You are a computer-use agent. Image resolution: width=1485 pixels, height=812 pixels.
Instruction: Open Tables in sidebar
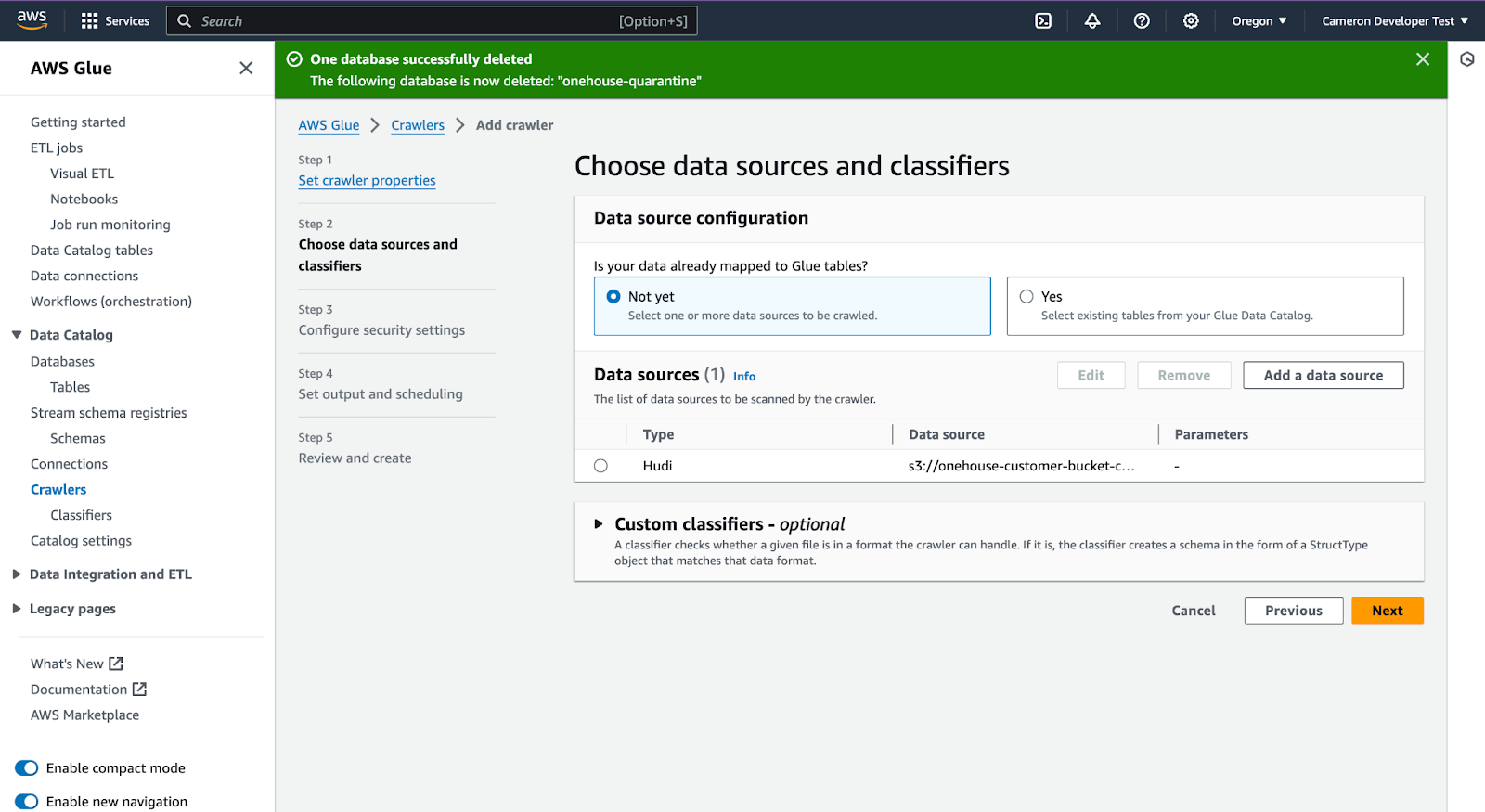[70, 387]
